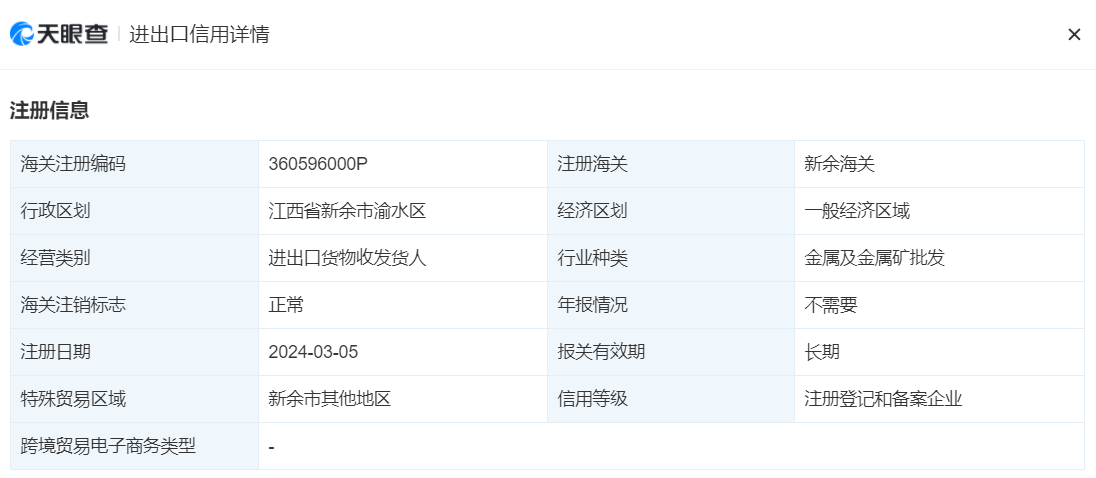The width and height of the screenshot is (1096, 478).
Task: Click the 正常 customs status value
Action: [286, 305]
